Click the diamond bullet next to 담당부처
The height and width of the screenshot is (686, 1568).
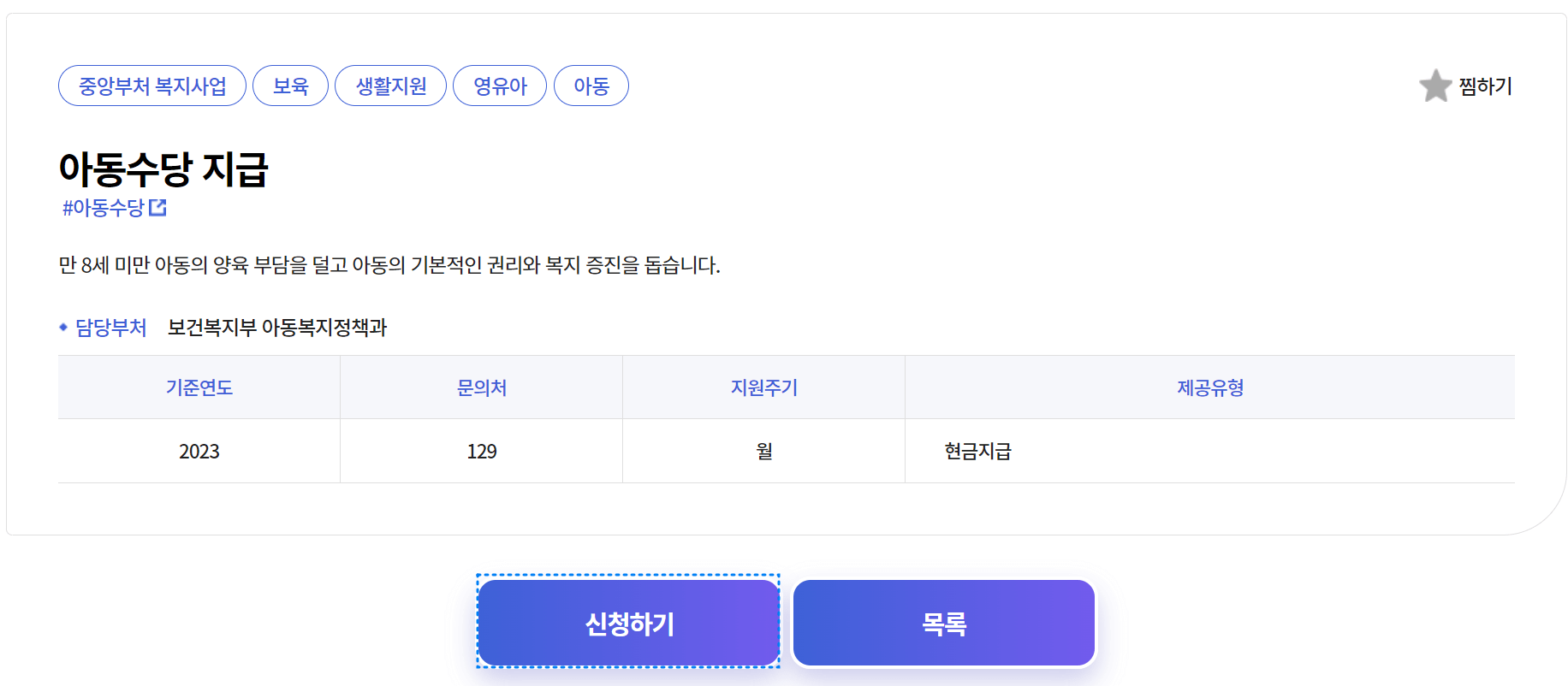(x=63, y=326)
